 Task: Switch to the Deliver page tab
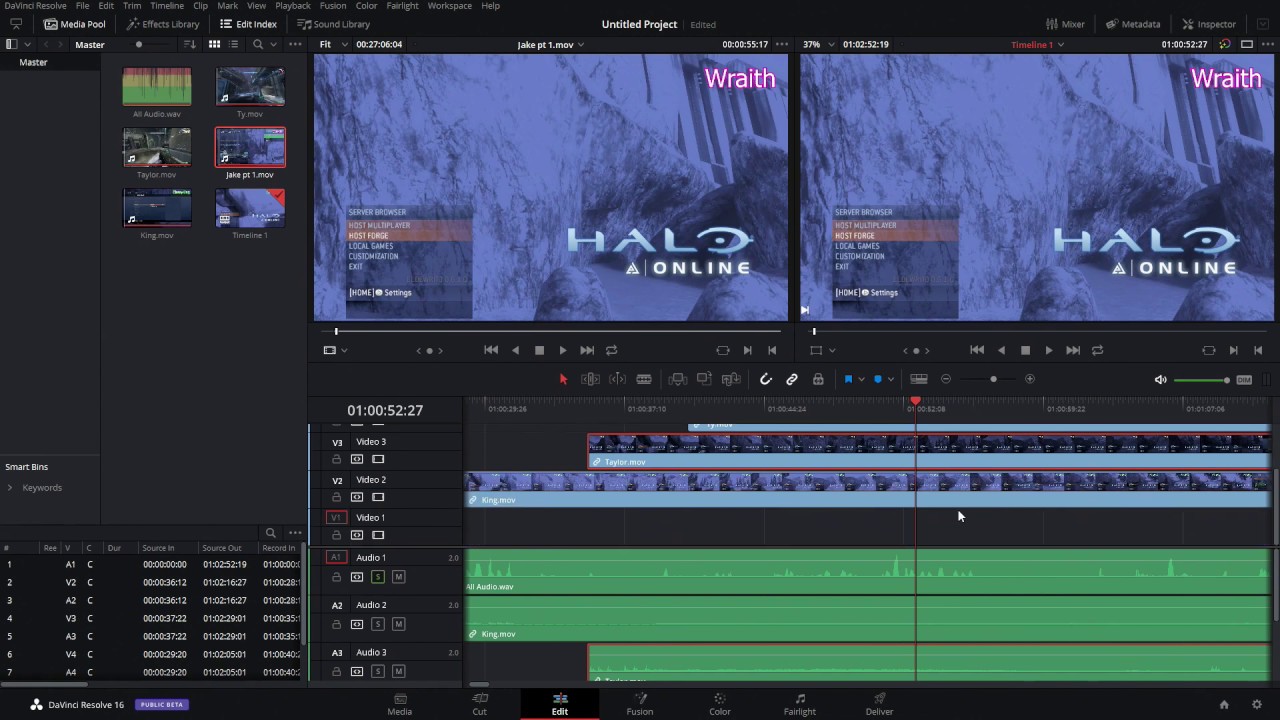tap(879, 704)
